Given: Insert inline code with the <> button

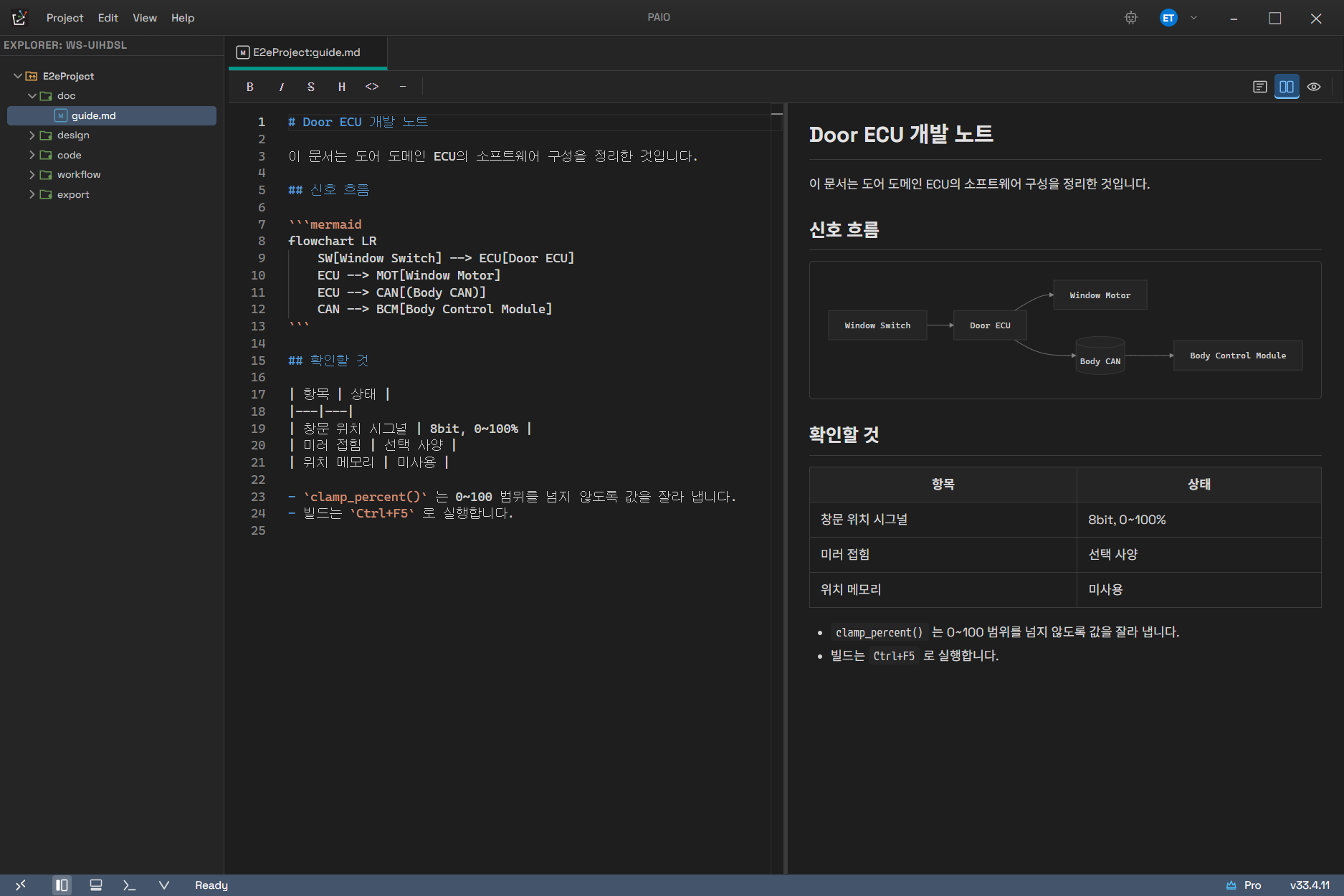Looking at the screenshot, I should (372, 87).
